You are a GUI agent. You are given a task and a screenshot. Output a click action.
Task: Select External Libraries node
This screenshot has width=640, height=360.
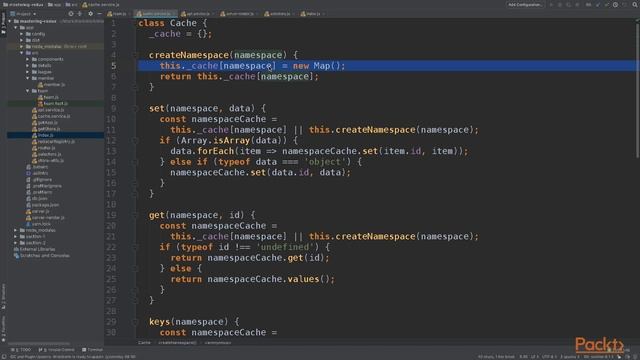pyautogui.click(x=34, y=249)
